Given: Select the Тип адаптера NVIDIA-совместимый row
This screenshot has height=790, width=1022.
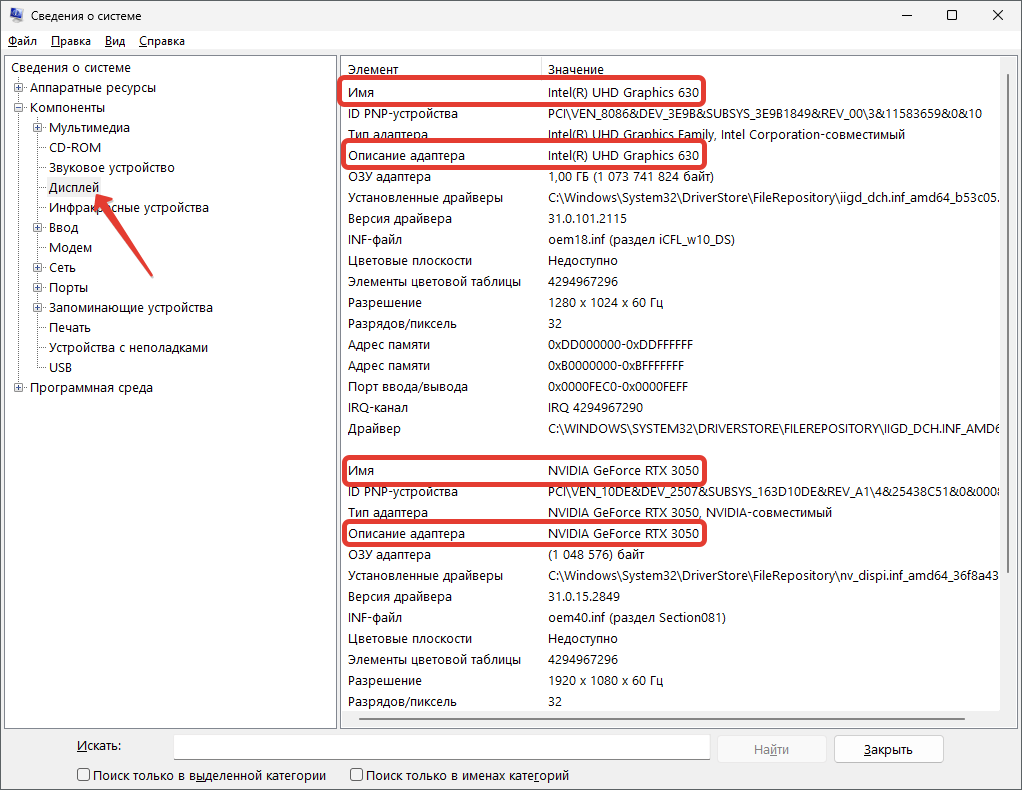Looking at the screenshot, I should click(x=671, y=512).
